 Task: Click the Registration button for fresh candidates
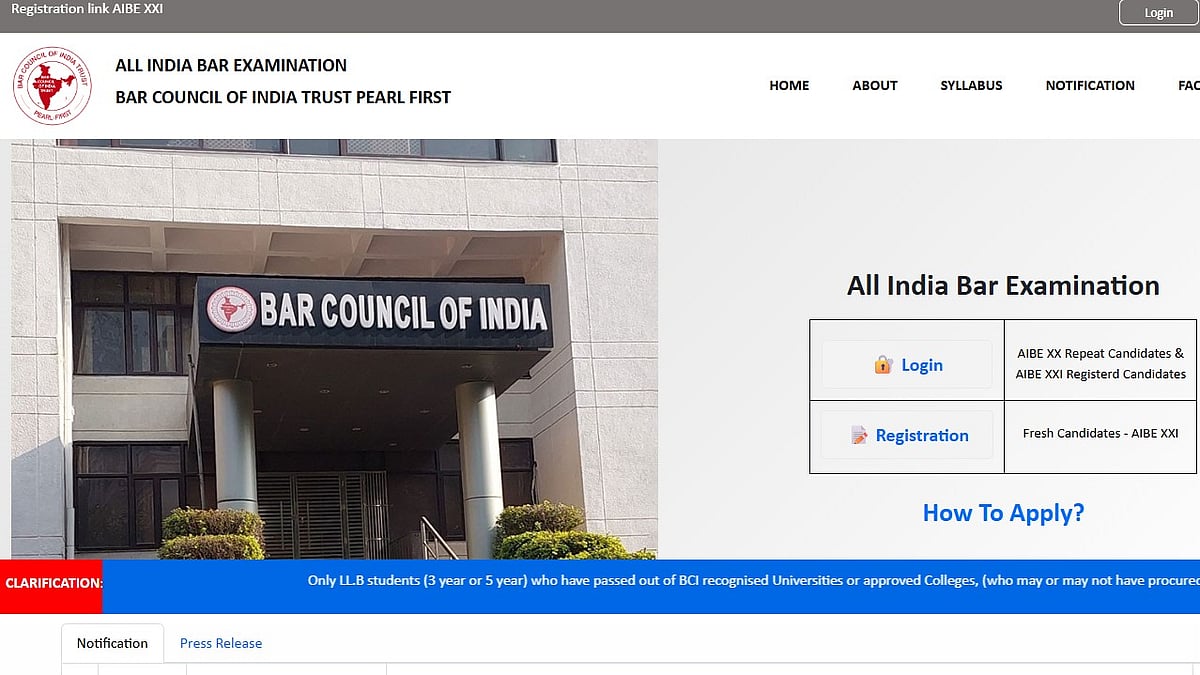click(907, 435)
